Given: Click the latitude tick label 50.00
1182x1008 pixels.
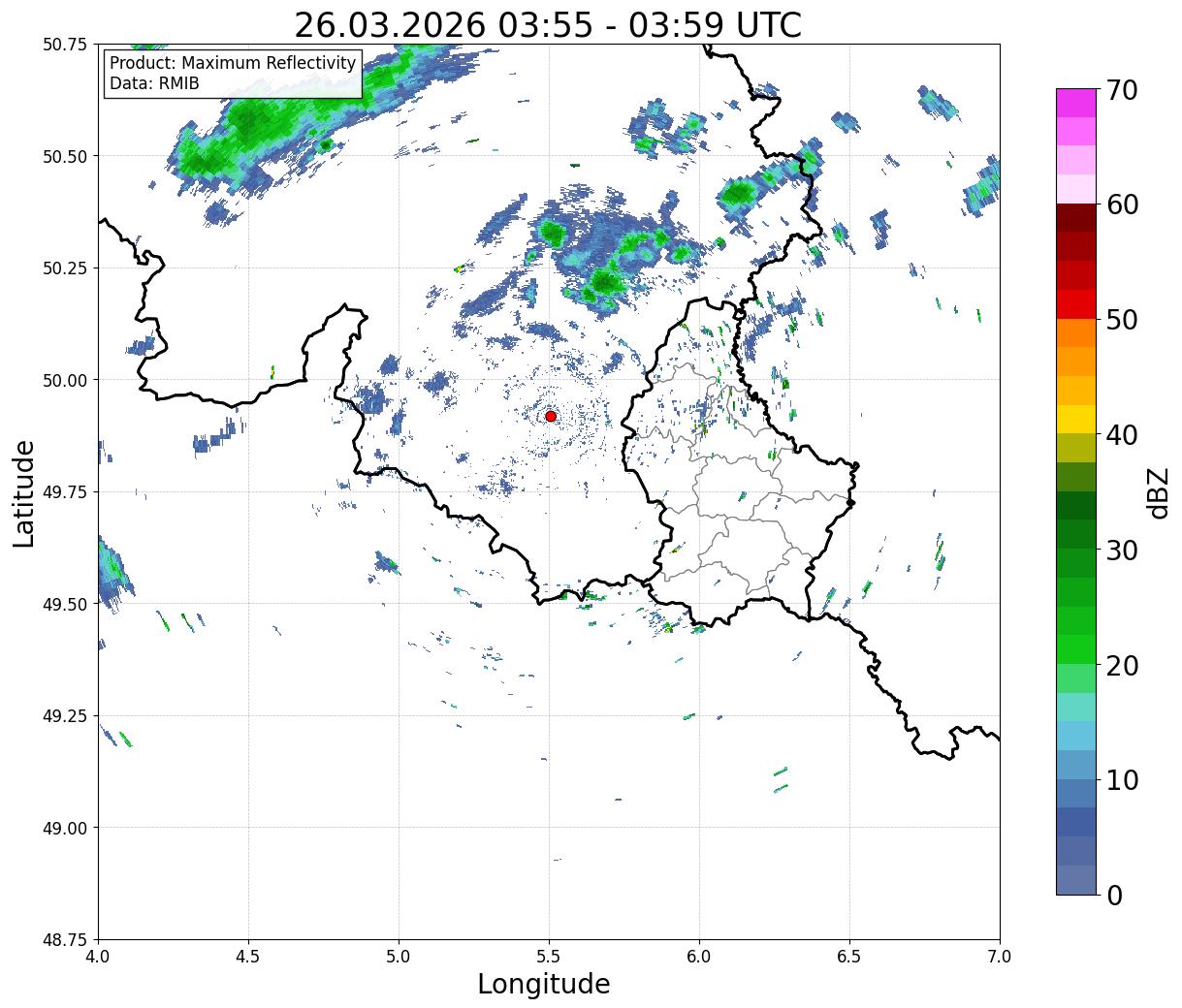Looking at the screenshot, I should (x=64, y=380).
